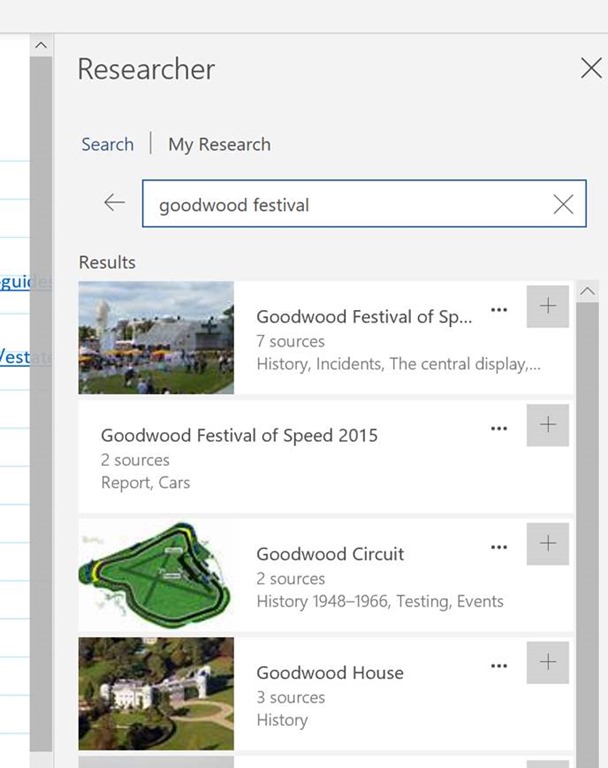Click the results list scroll up arrow
608x768 pixels.
pyautogui.click(x=587, y=291)
